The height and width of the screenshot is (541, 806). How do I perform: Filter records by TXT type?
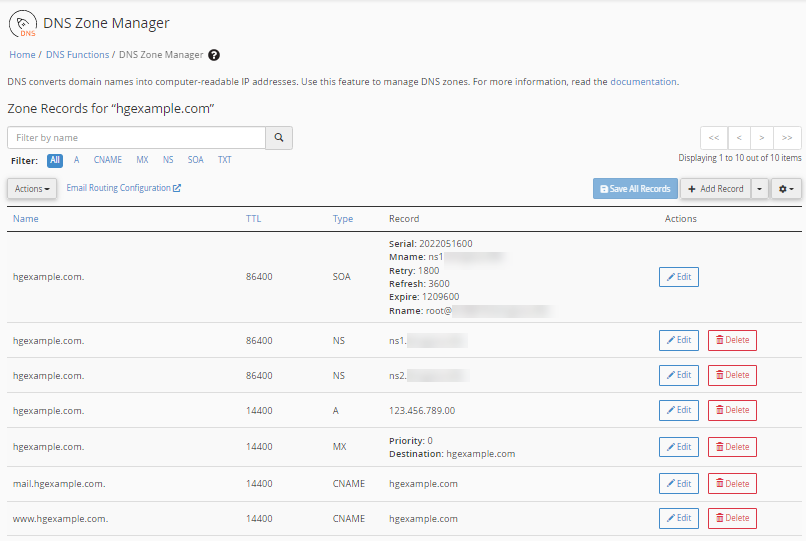(225, 160)
